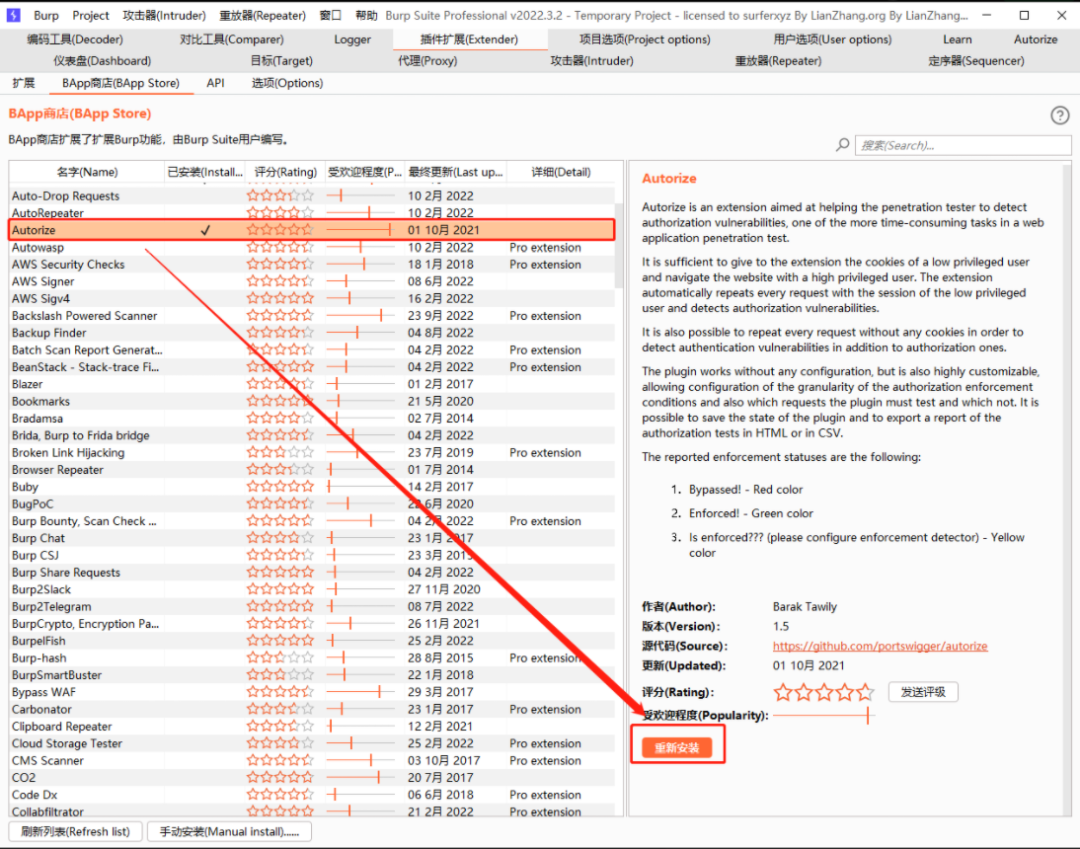Select the CMS Scanner row
The width and height of the screenshot is (1080, 849).
[312, 760]
